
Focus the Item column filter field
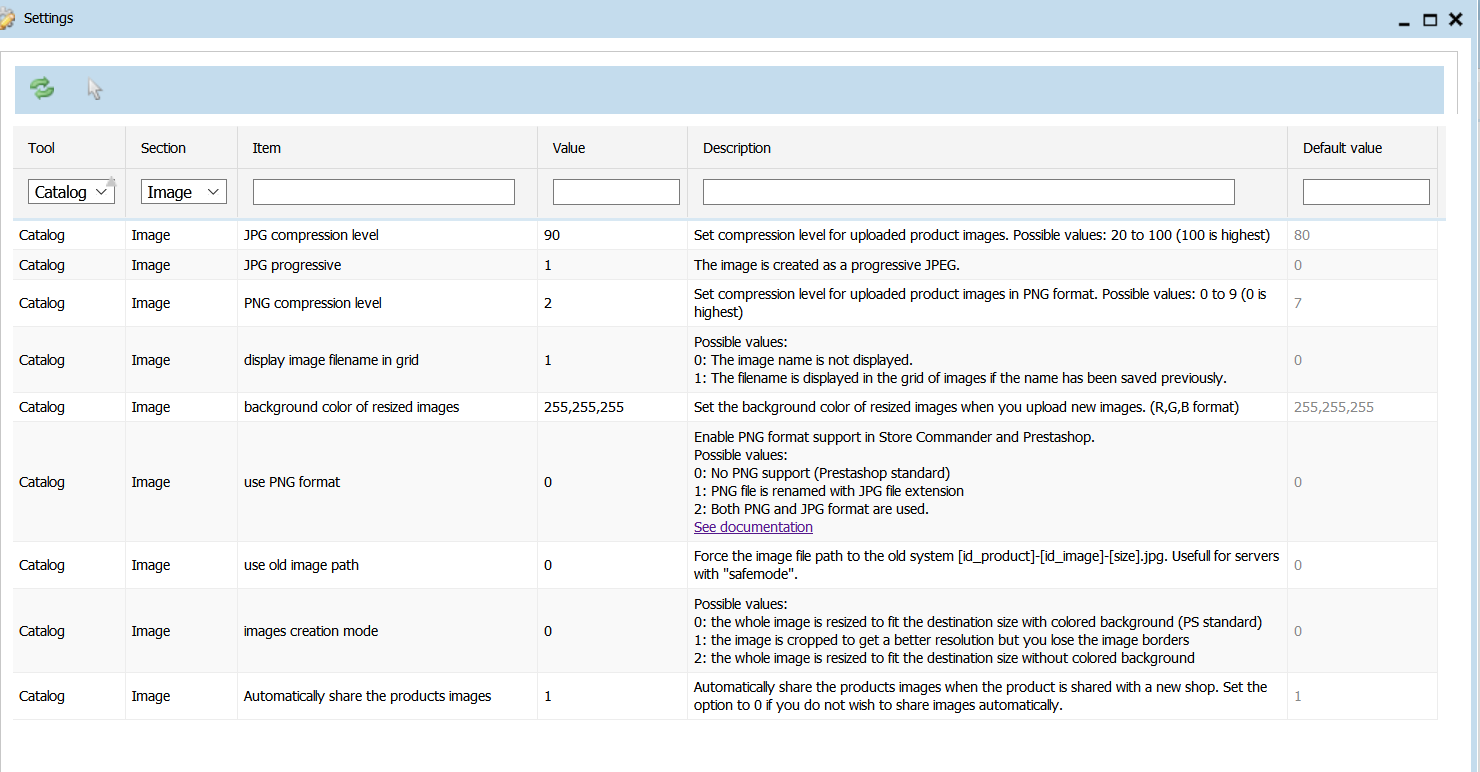pyautogui.click(x=383, y=192)
